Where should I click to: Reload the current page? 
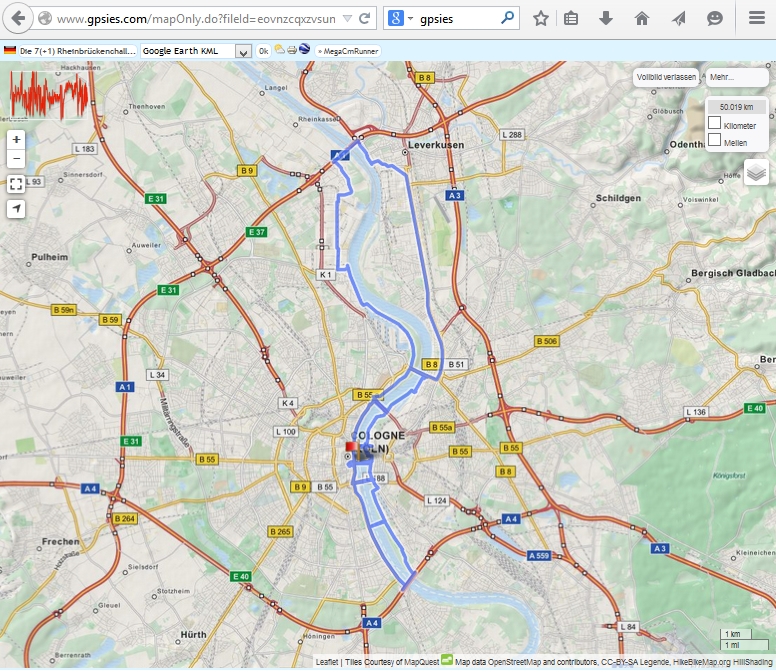(x=365, y=18)
